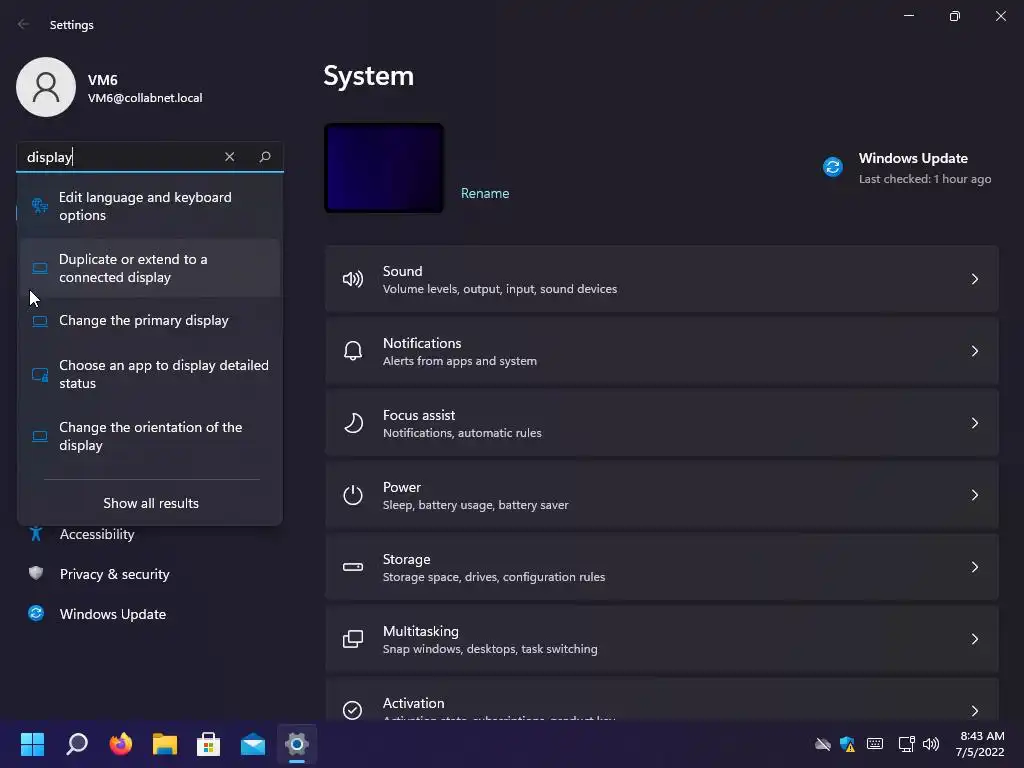This screenshot has height=768, width=1024.
Task: Click the Activation checkmark icon
Action: click(x=353, y=710)
